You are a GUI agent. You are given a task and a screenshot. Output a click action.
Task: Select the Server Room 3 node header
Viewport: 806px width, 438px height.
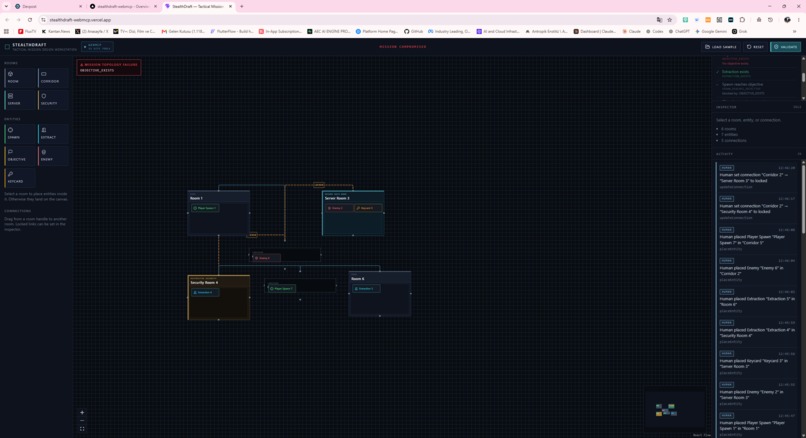tap(353, 197)
